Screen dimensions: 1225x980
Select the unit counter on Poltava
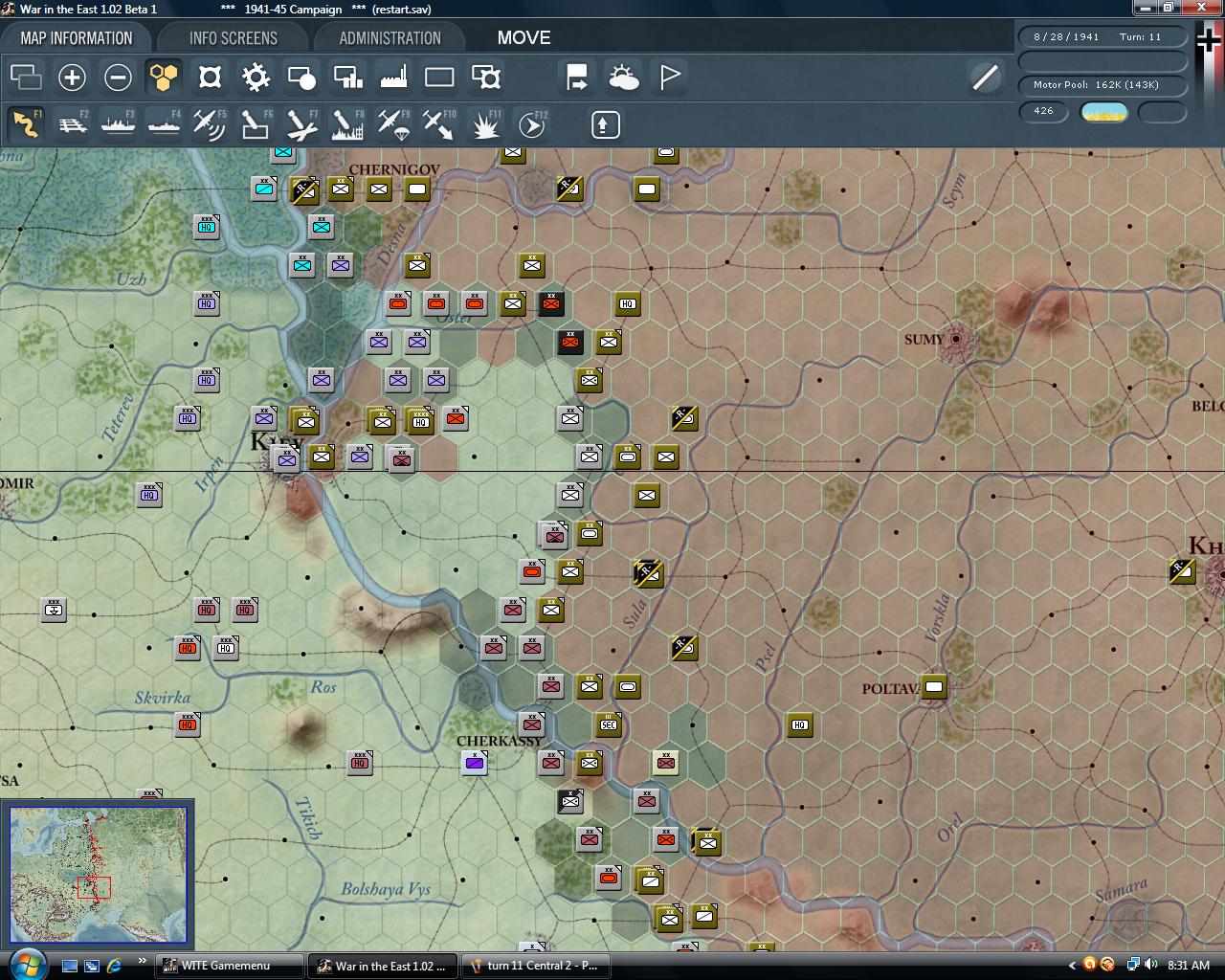click(934, 686)
